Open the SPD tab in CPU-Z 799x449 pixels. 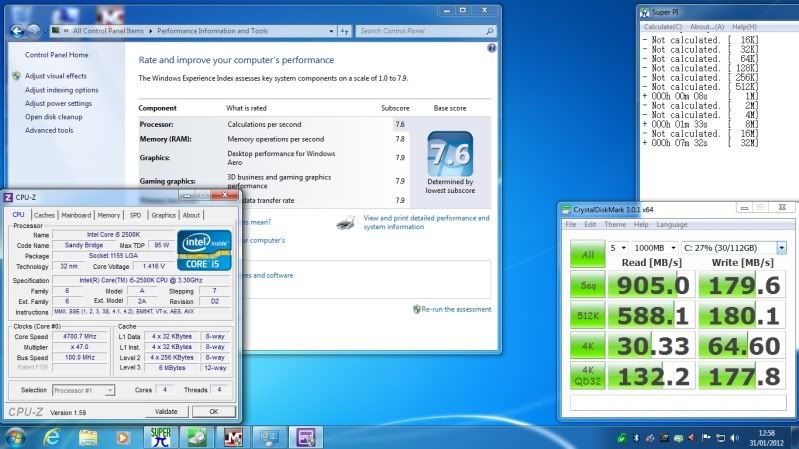(x=136, y=214)
